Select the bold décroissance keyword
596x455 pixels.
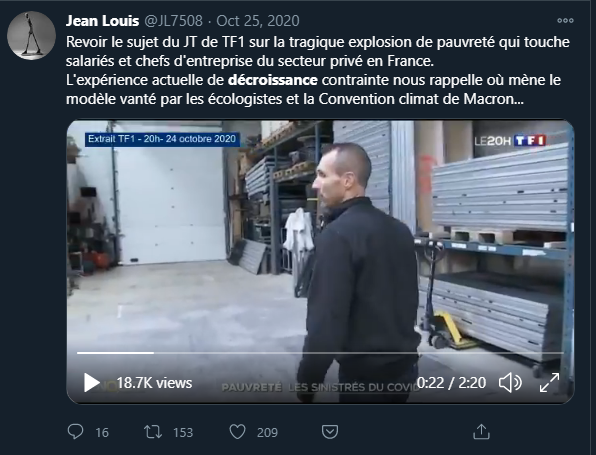point(273,80)
